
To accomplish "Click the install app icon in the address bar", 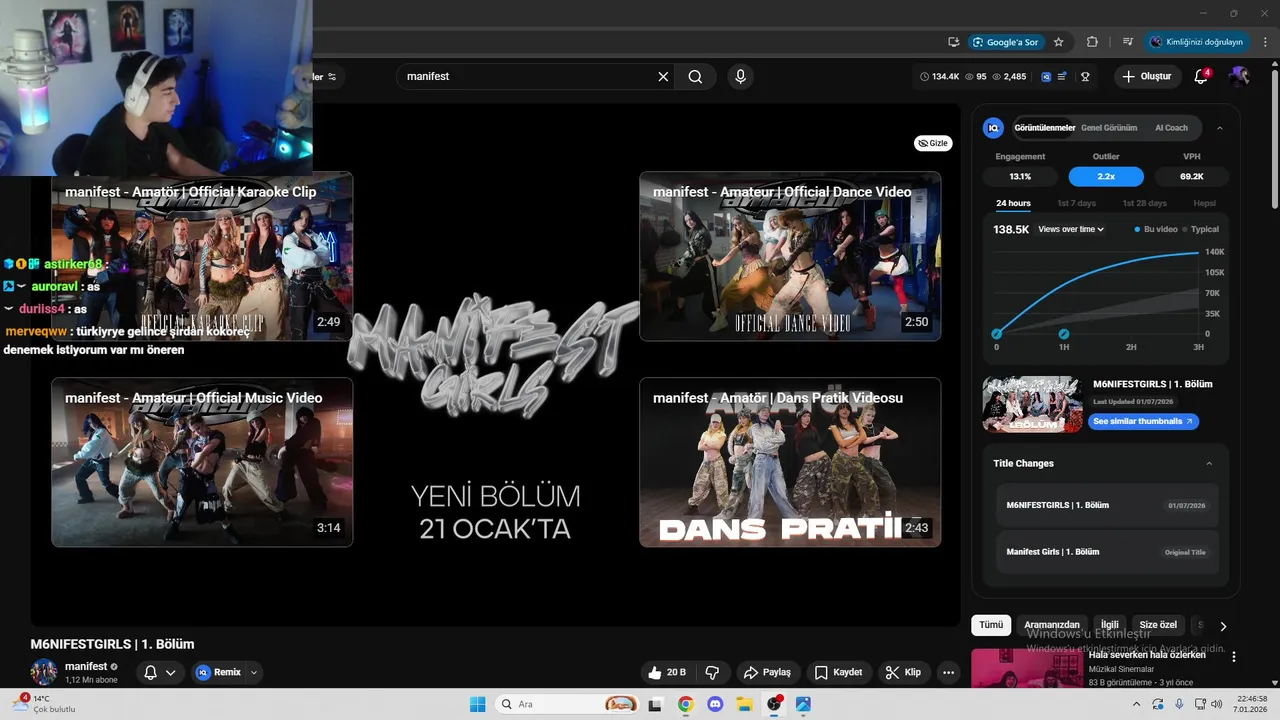I will point(954,42).
